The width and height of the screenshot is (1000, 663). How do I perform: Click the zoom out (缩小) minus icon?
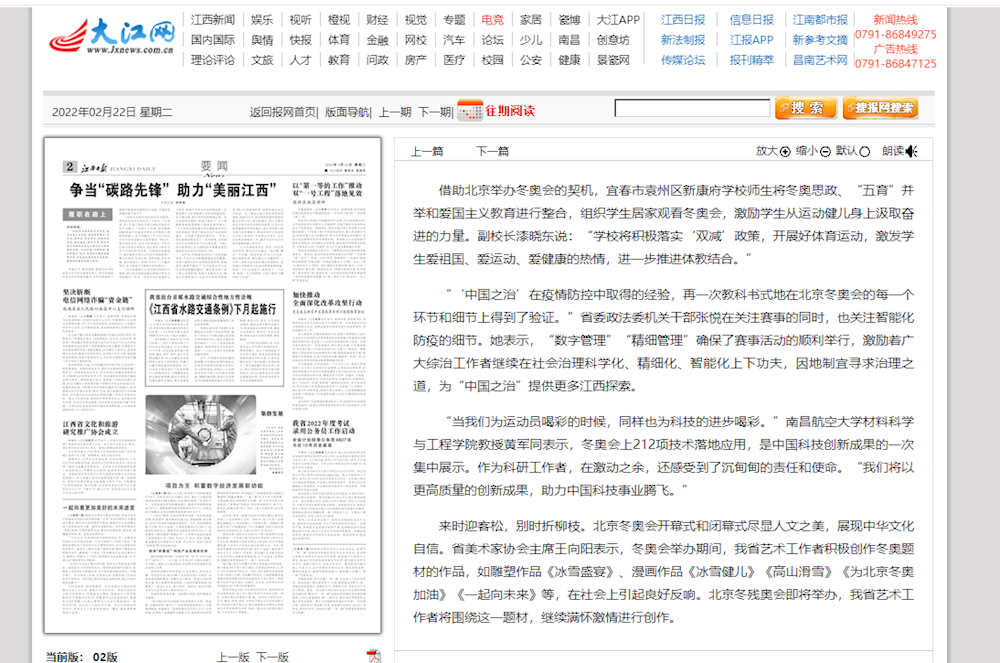click(825, 151)
